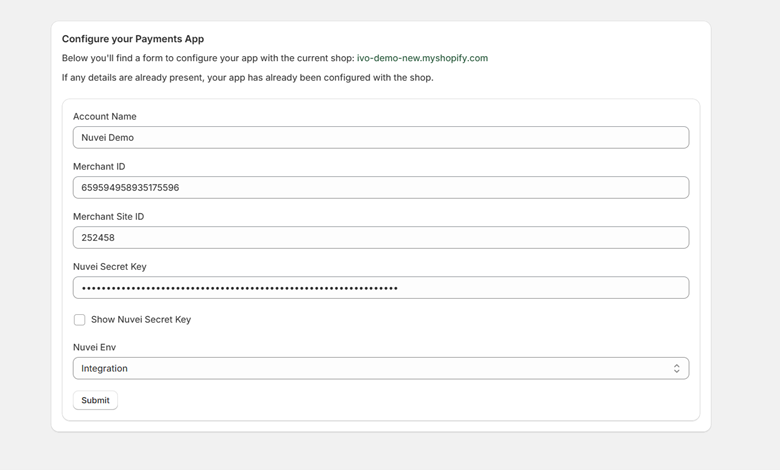
Task: Click the 'Nuvei Env' label
Action: [95, 347]
